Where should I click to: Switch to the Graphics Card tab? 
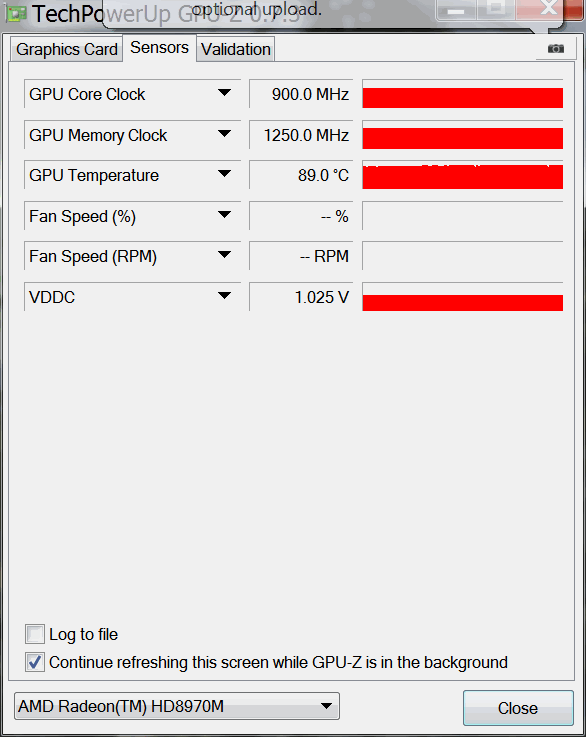click(x=66, y=49)
